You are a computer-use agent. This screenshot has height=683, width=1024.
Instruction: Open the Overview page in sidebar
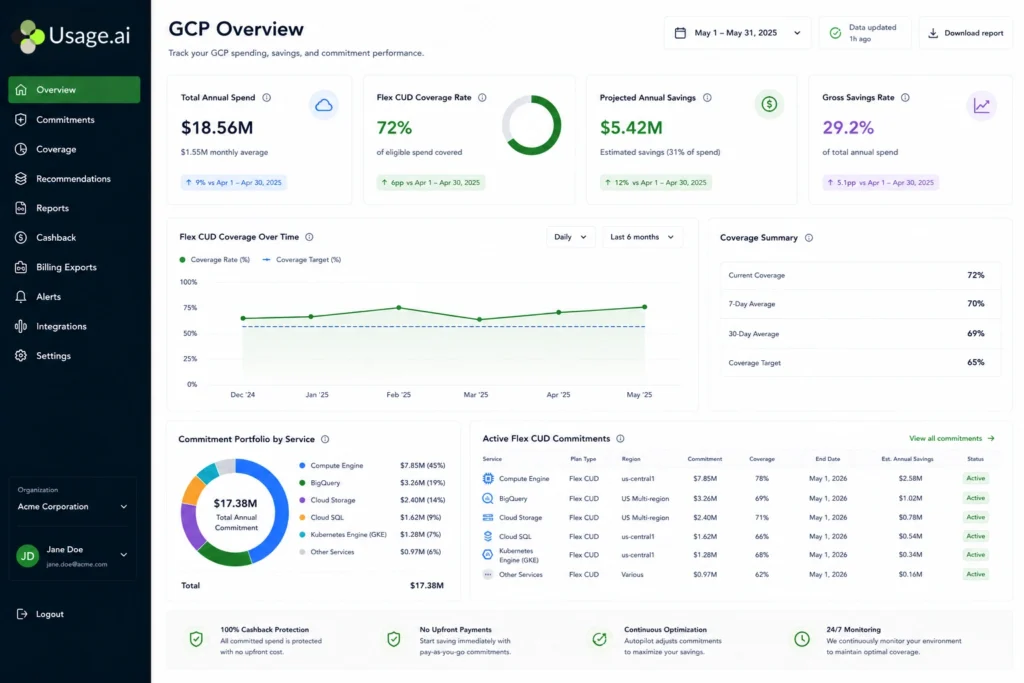pyautogui.click(x=74, y=90)
